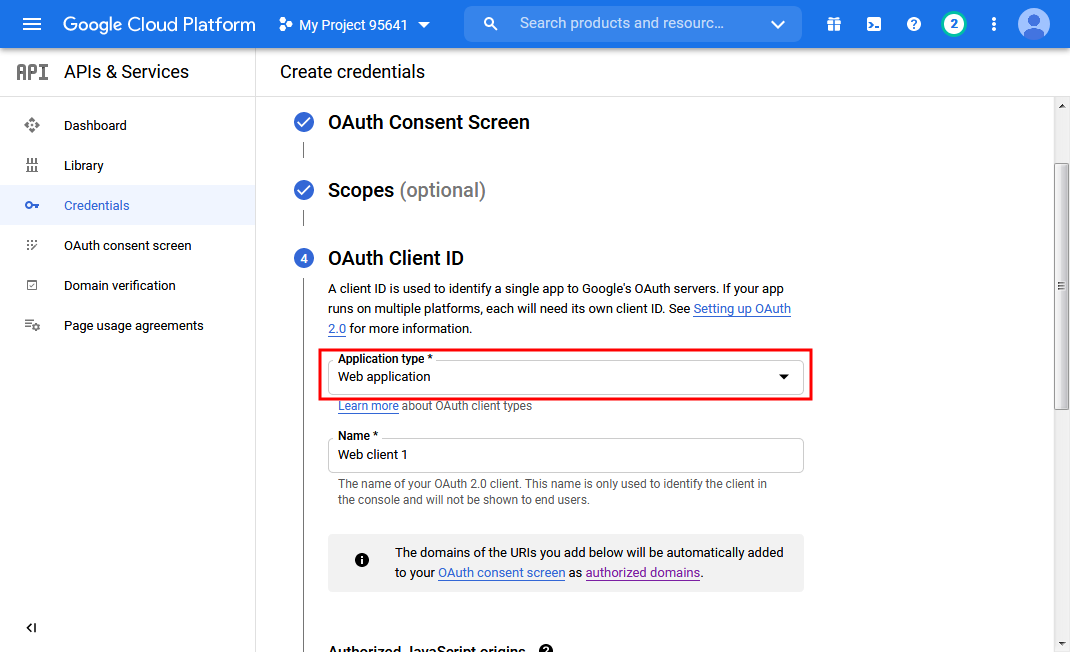Click the info icon in the notice box
This screenshot has width=1070, height=652.
coord(362,560)
